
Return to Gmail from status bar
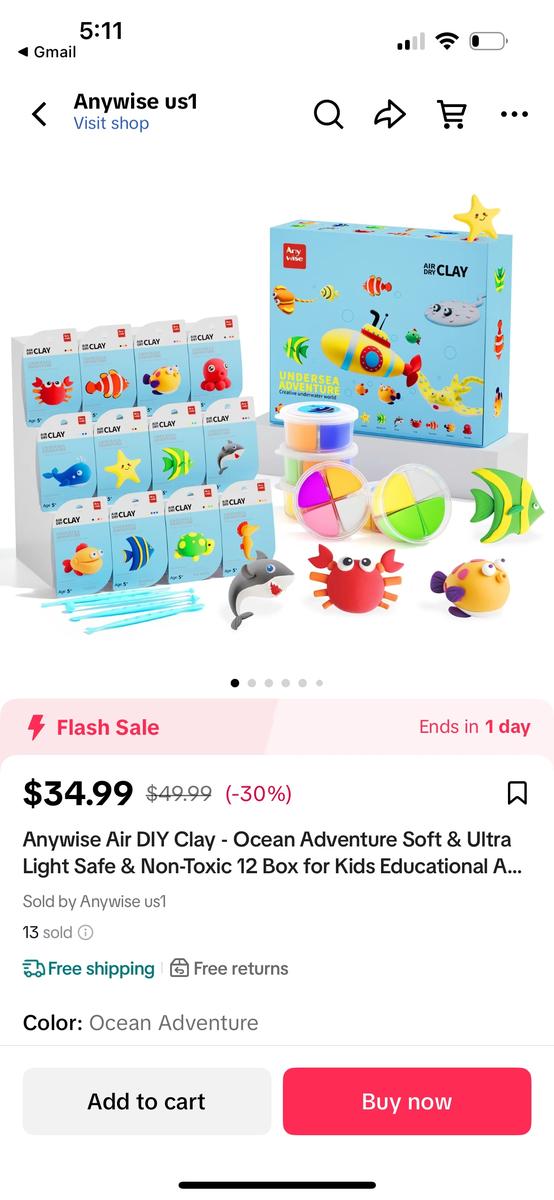(x=47, y=52)
